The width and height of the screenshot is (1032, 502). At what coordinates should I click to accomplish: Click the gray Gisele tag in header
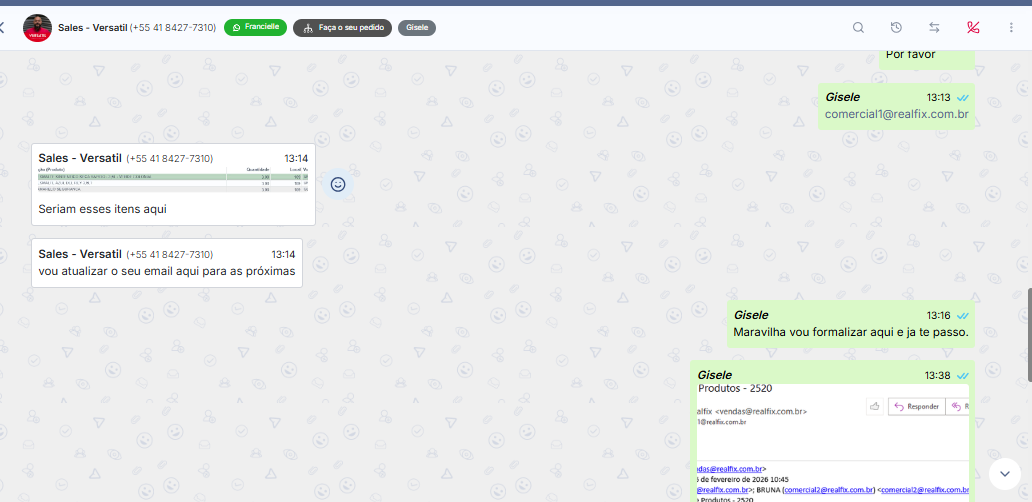pyautogui.click(x=417, y=28)
